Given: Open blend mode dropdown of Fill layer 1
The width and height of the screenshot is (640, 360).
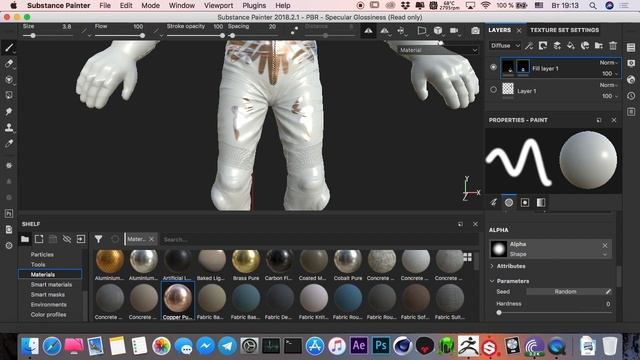Looking at the screenshot, I should tap(609, 63).
